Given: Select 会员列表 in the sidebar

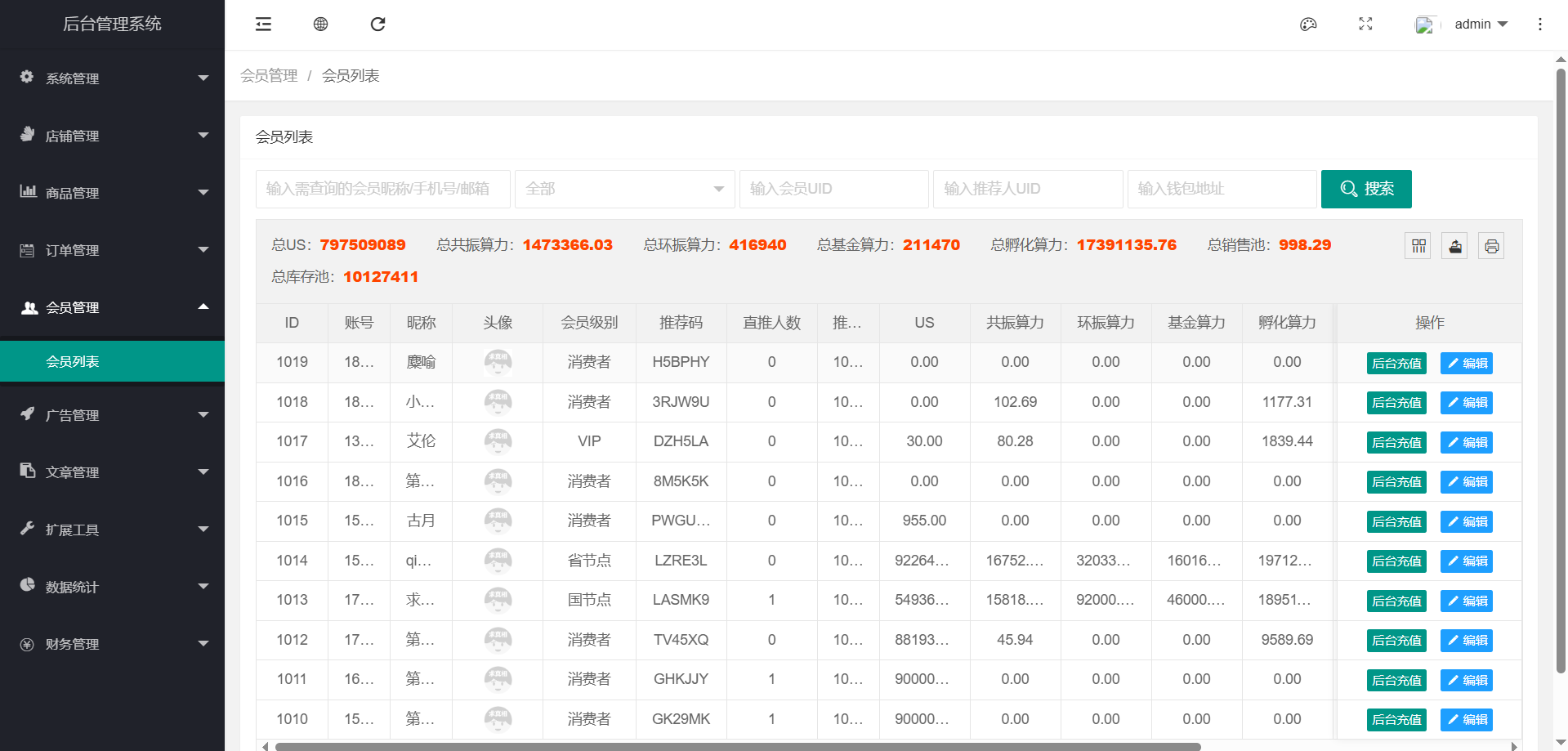Looking at the screenshot, I should click(73, 361).
